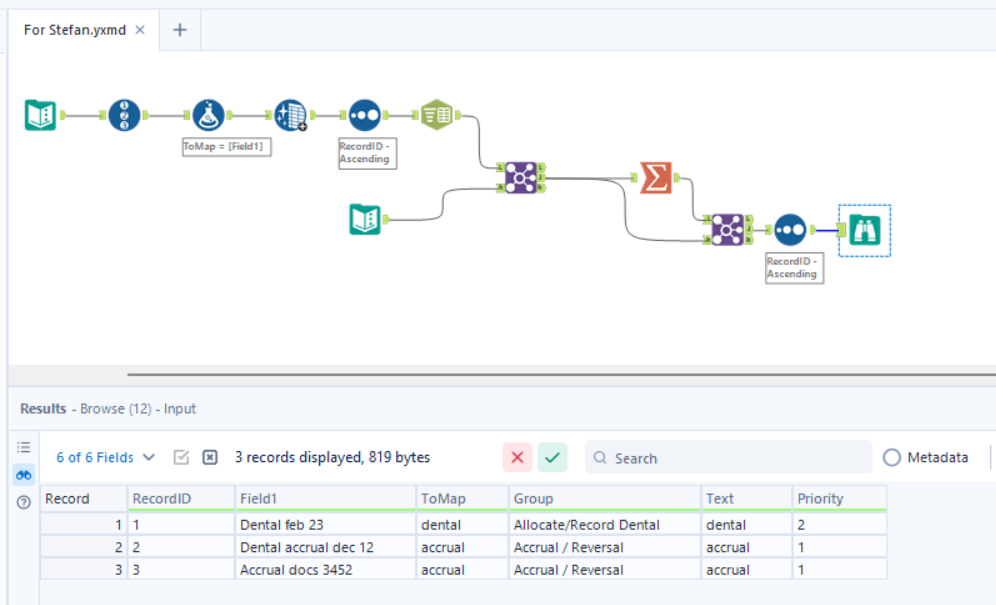Open help question mark in results sidebar

pos(24,503)
